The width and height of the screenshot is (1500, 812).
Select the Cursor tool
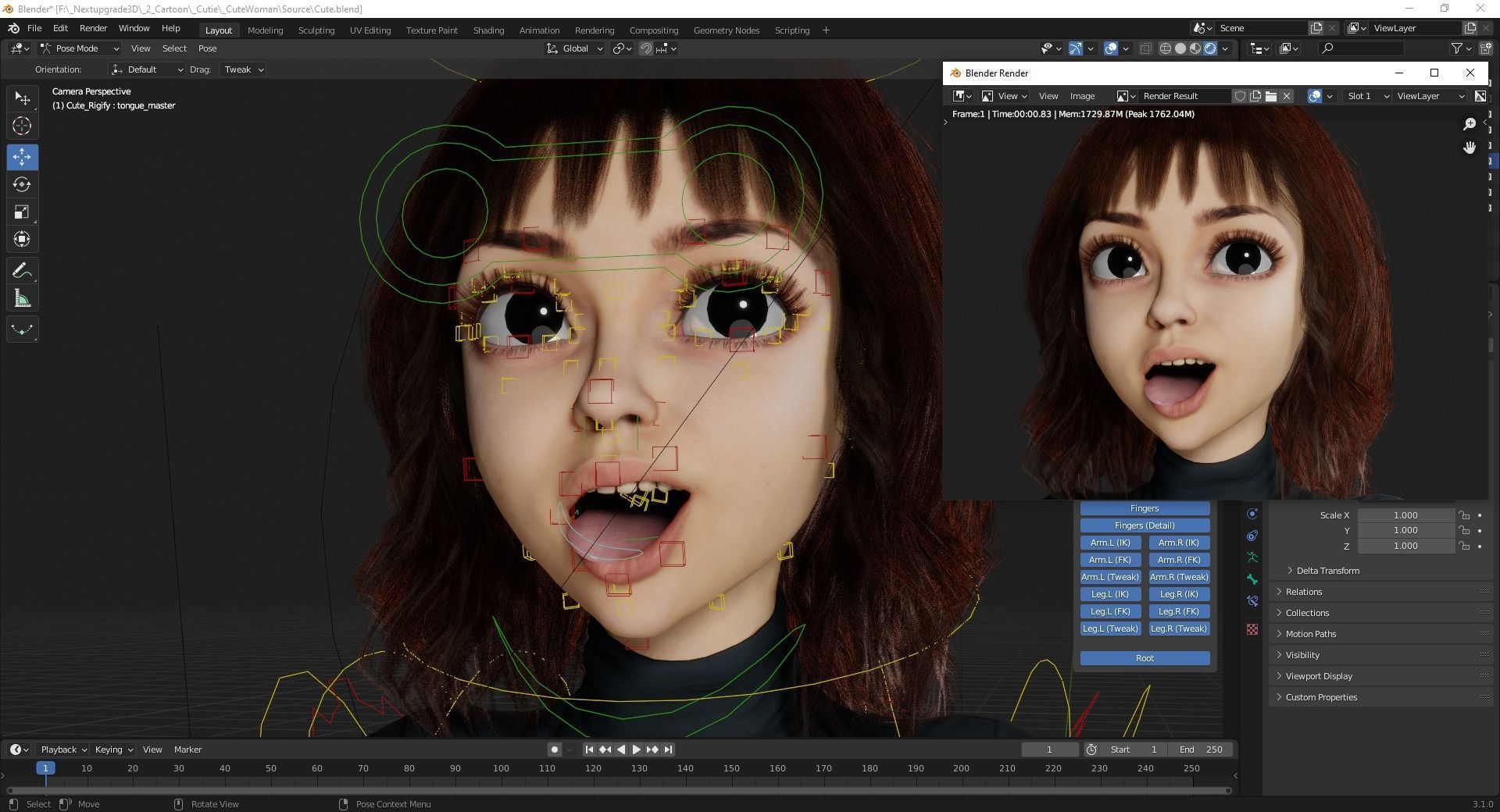(22, 126)
